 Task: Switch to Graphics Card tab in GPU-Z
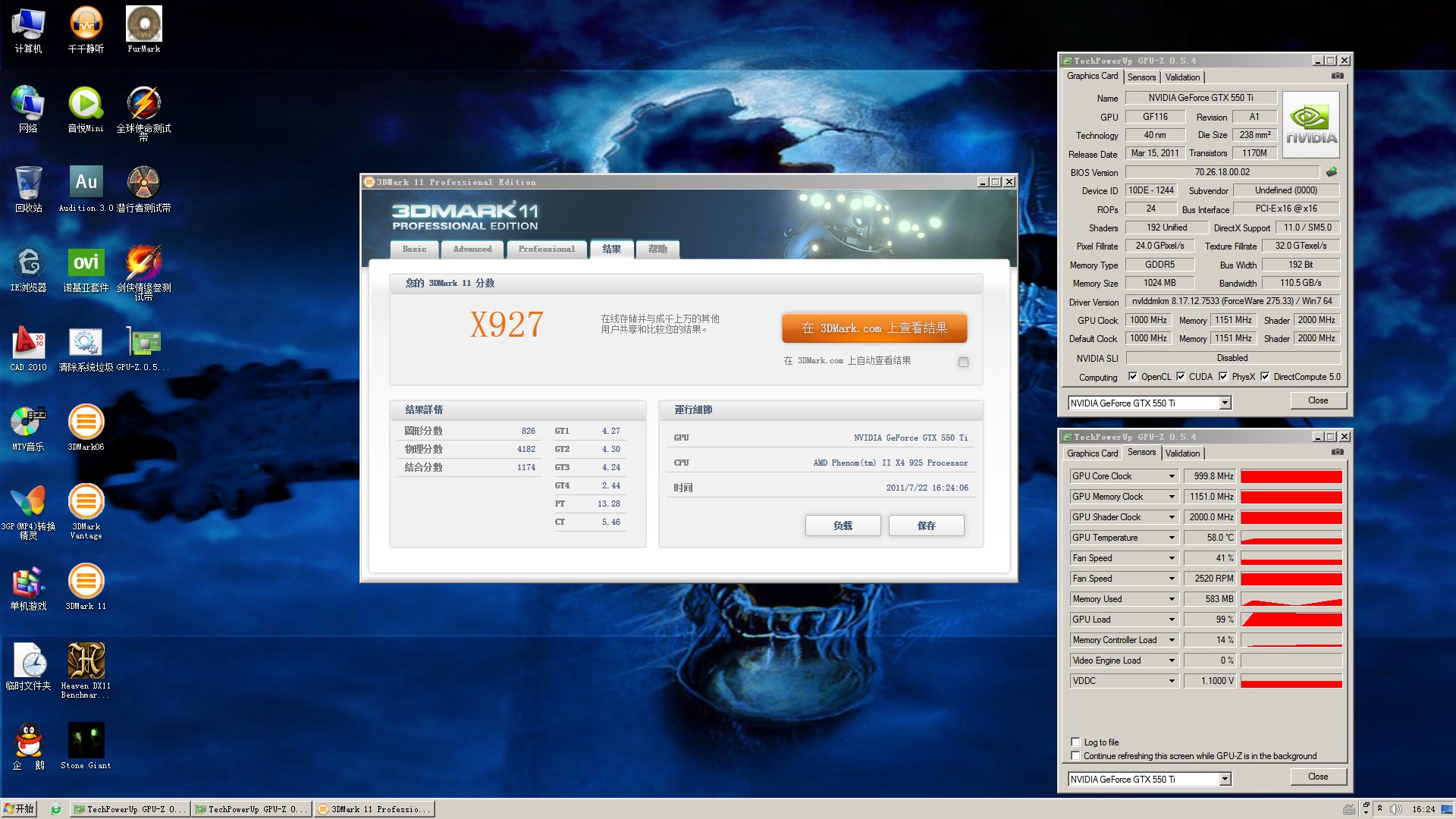[1093, 453]
